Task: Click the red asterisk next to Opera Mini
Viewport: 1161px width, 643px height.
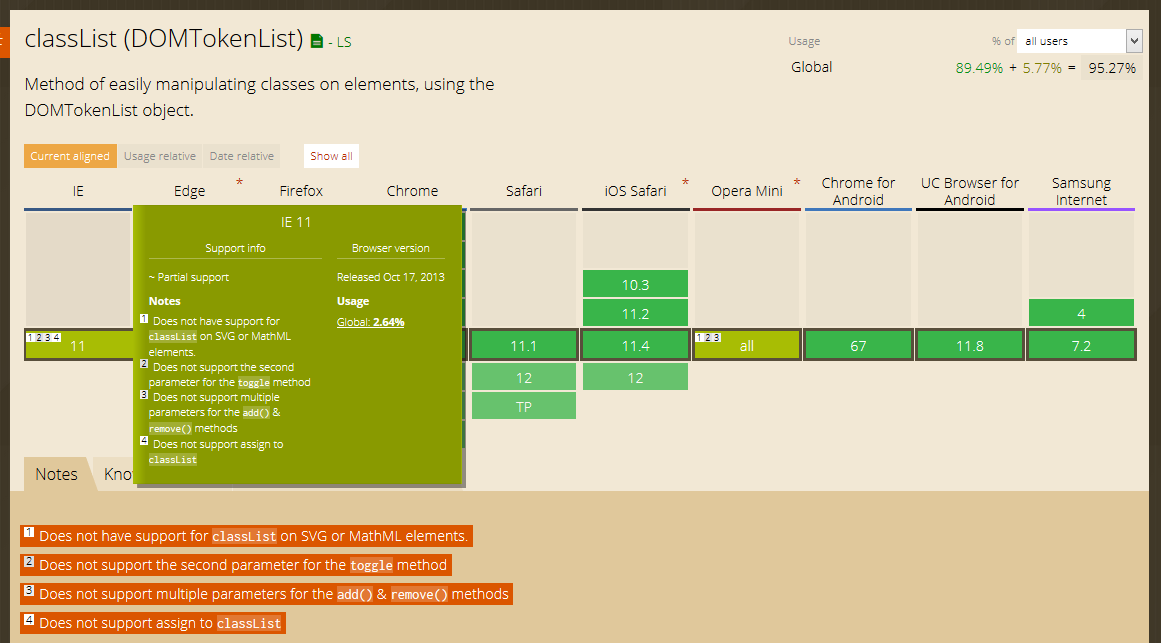Action: tap(797, 183)
